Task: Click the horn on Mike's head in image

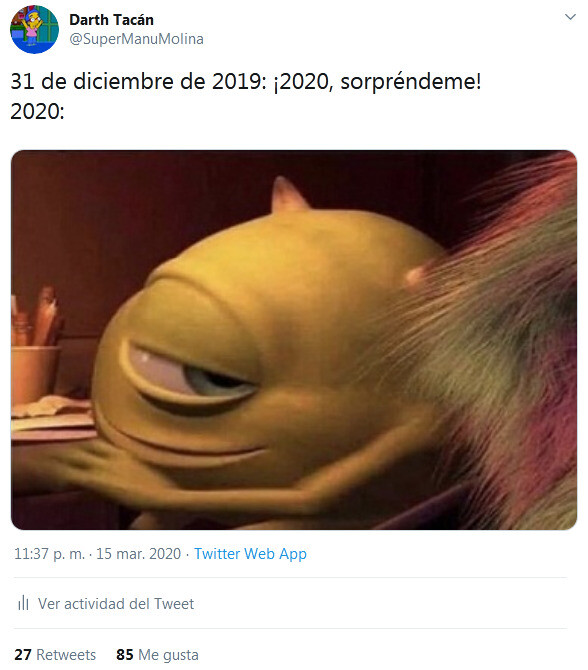Action: click(285, 194)
